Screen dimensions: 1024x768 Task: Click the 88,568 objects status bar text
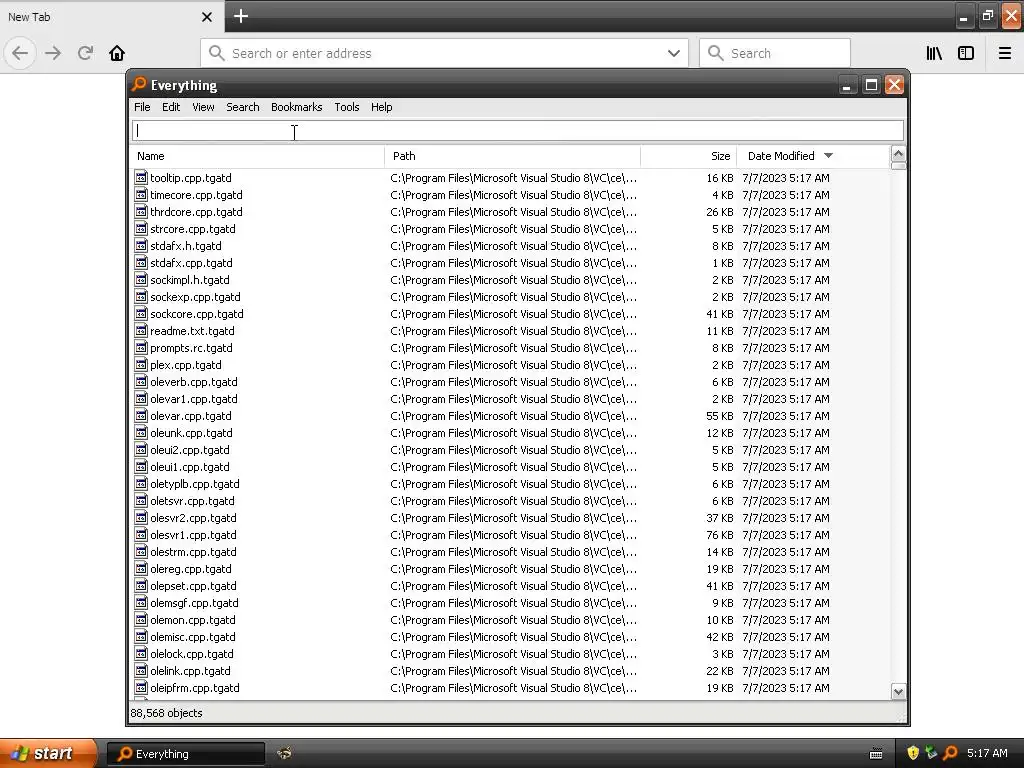click(167, 713)
